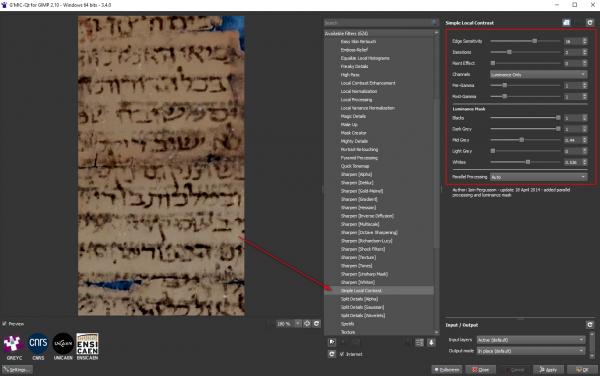Click the Apply button
600x376 pixels.
point(548,370)
